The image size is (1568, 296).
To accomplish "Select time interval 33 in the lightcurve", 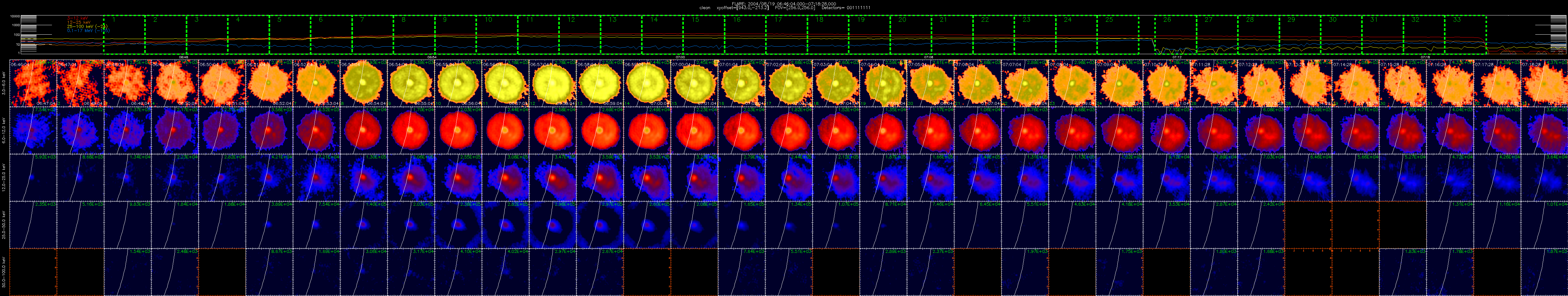I will coord(1465,35).
